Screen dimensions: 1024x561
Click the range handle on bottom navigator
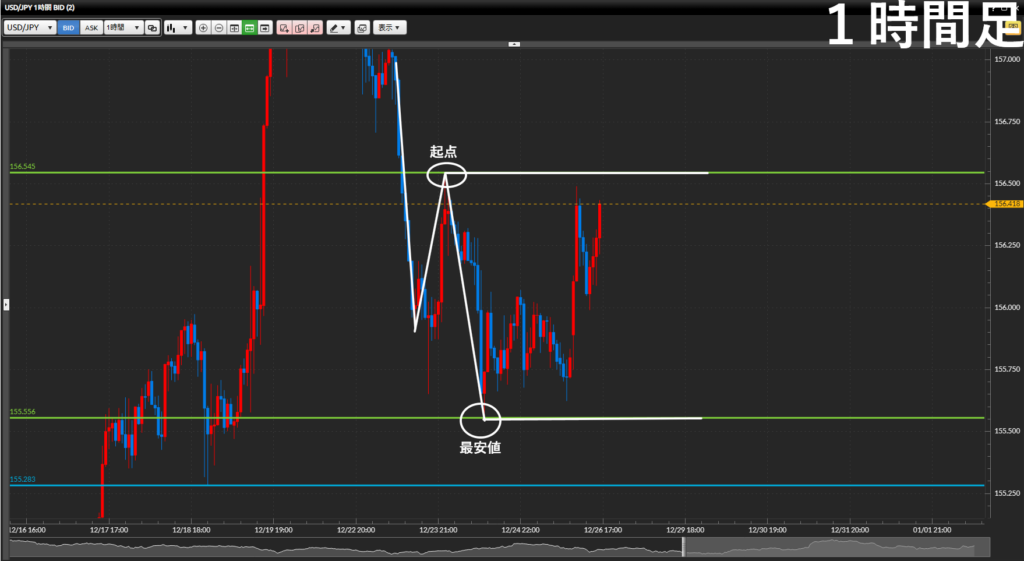684,547
